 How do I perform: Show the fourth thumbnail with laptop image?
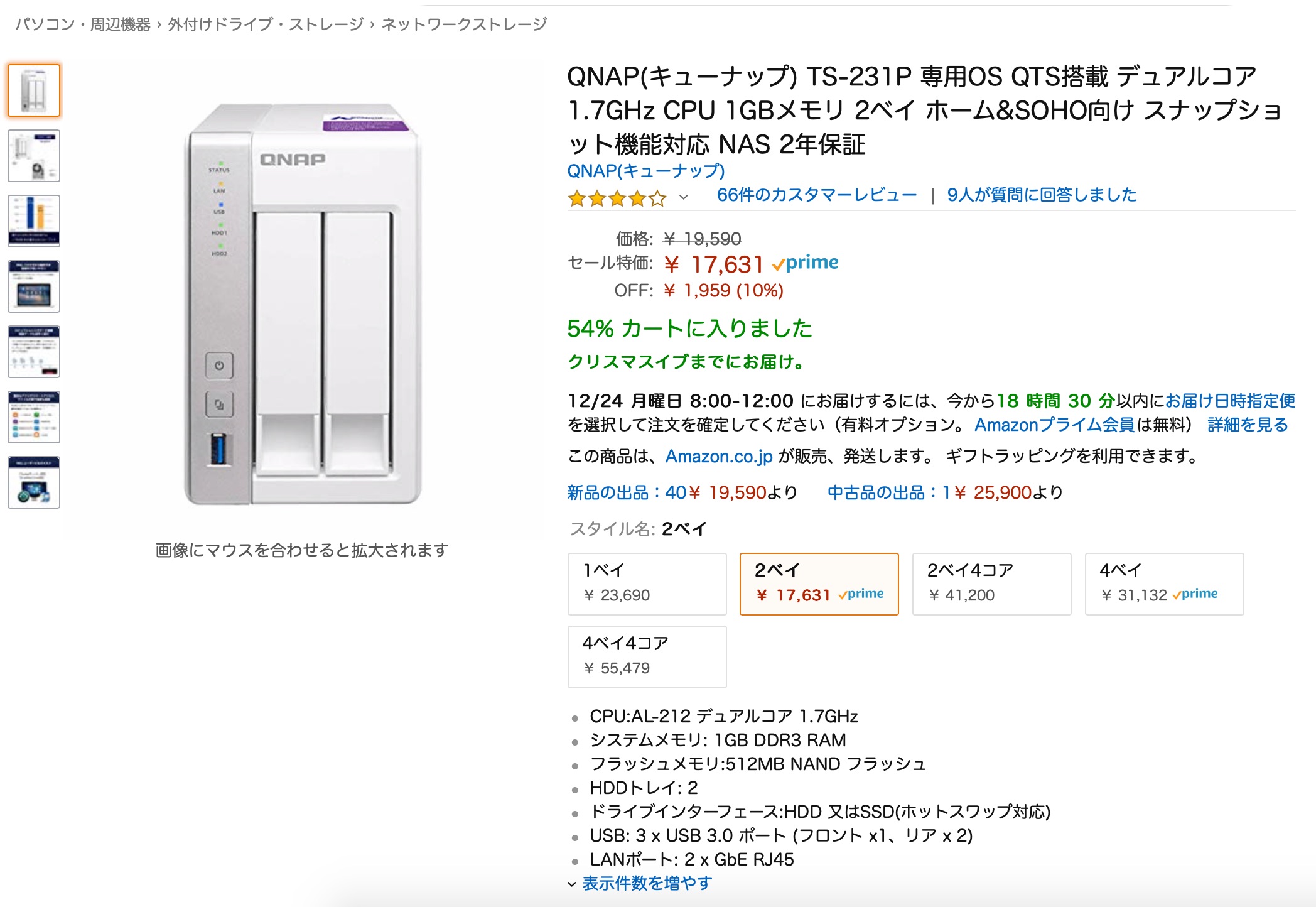coord(34,286)
